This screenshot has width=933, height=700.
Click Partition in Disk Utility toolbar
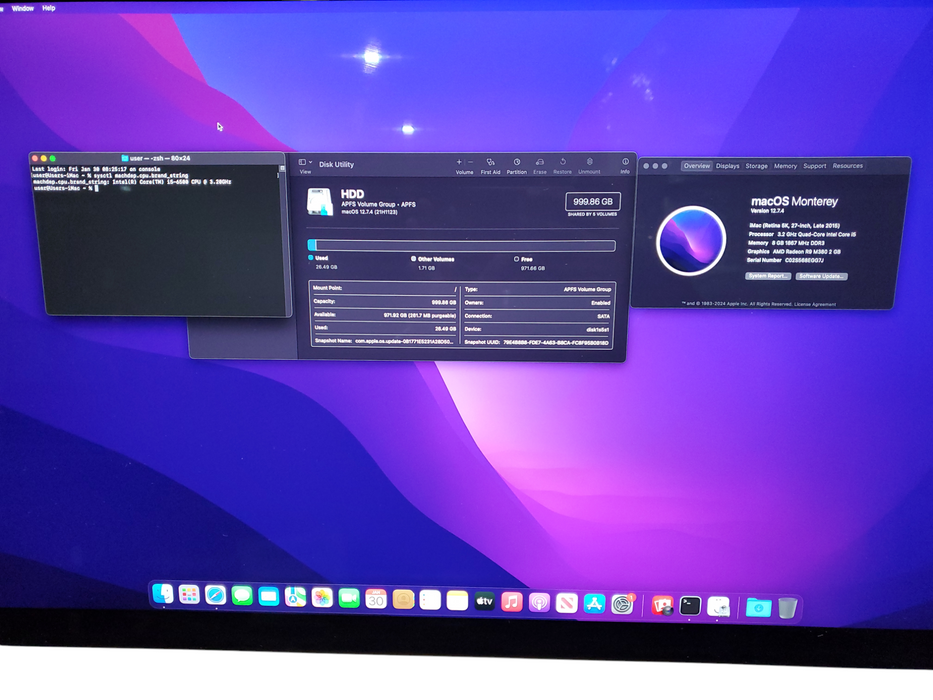click(x=516, y=166)
